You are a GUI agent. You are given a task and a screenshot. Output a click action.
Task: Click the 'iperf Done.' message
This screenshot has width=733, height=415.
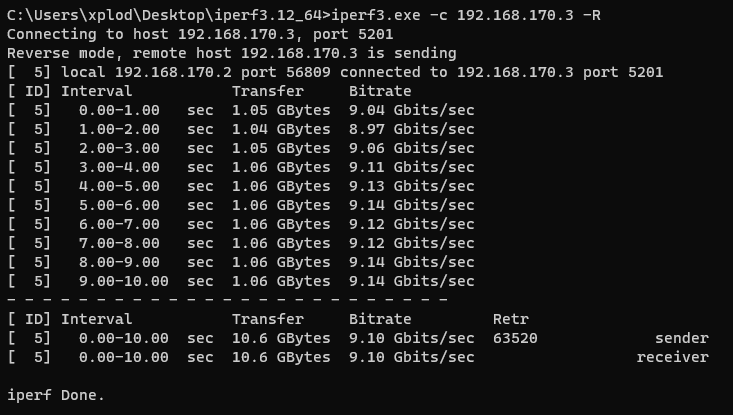tap(56, 395)
